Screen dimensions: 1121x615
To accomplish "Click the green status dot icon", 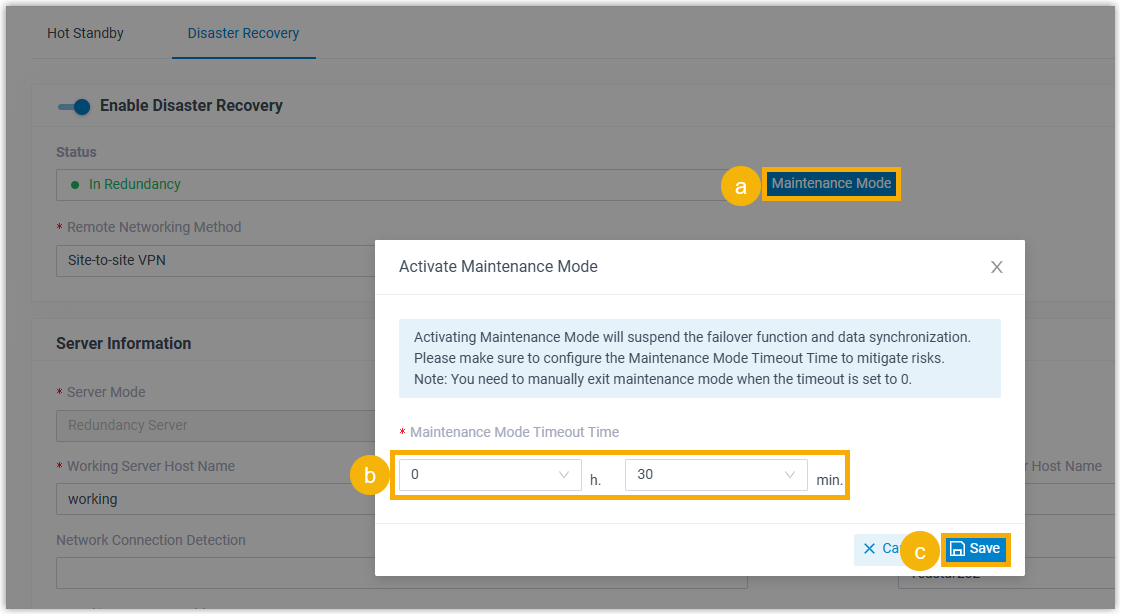I will (75, 185).
